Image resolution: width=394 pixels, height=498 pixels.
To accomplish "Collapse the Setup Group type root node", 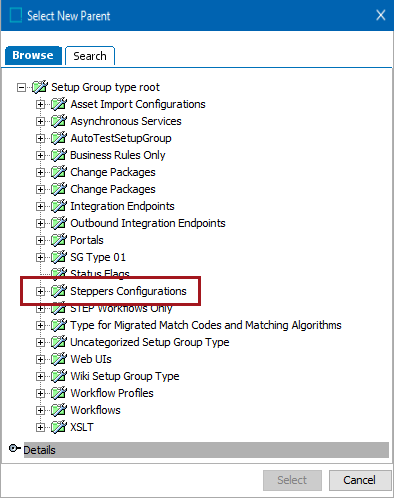I will [21, 88].
